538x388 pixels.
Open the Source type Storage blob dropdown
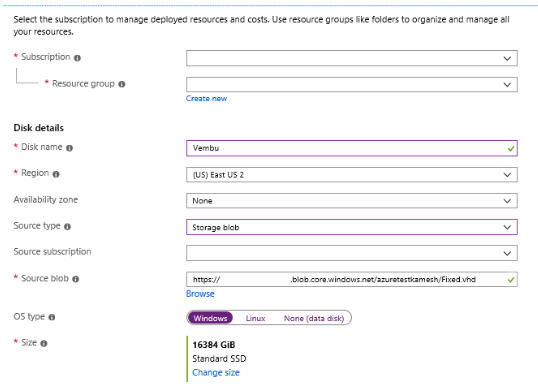(x=352, y=227)
